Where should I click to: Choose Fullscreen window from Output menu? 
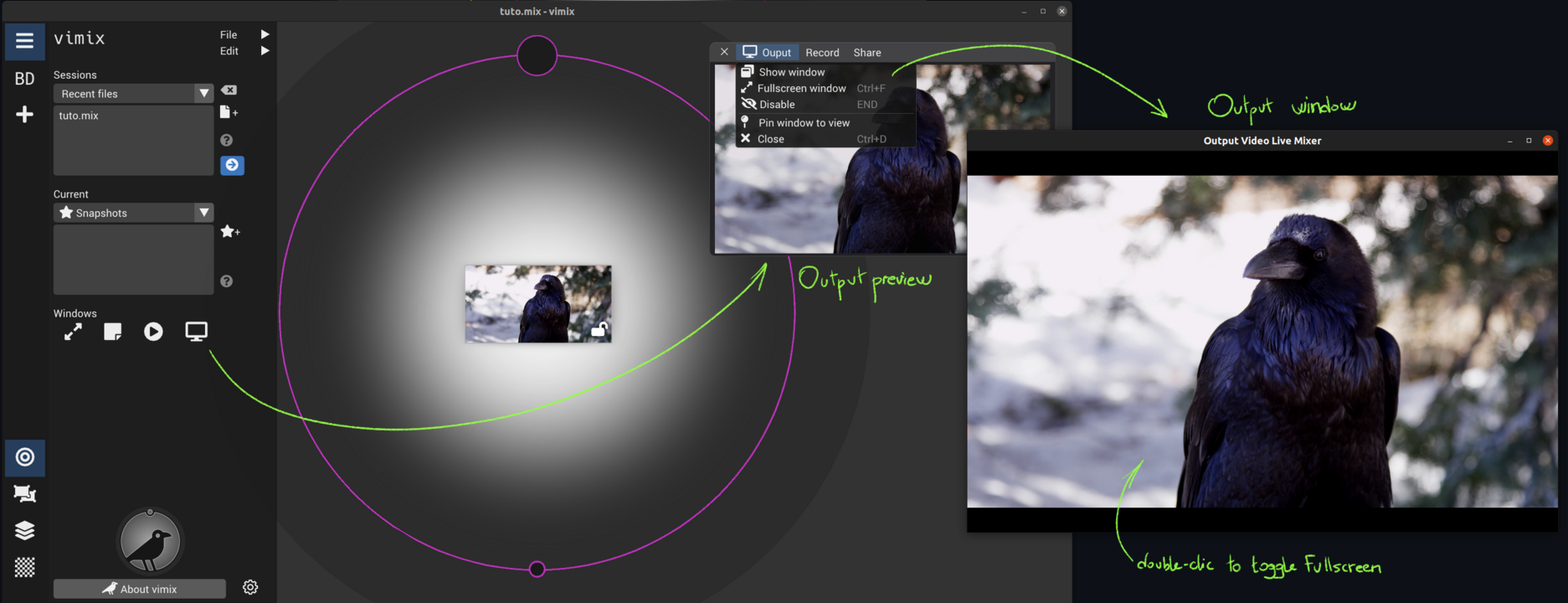[x=801, y=88]
